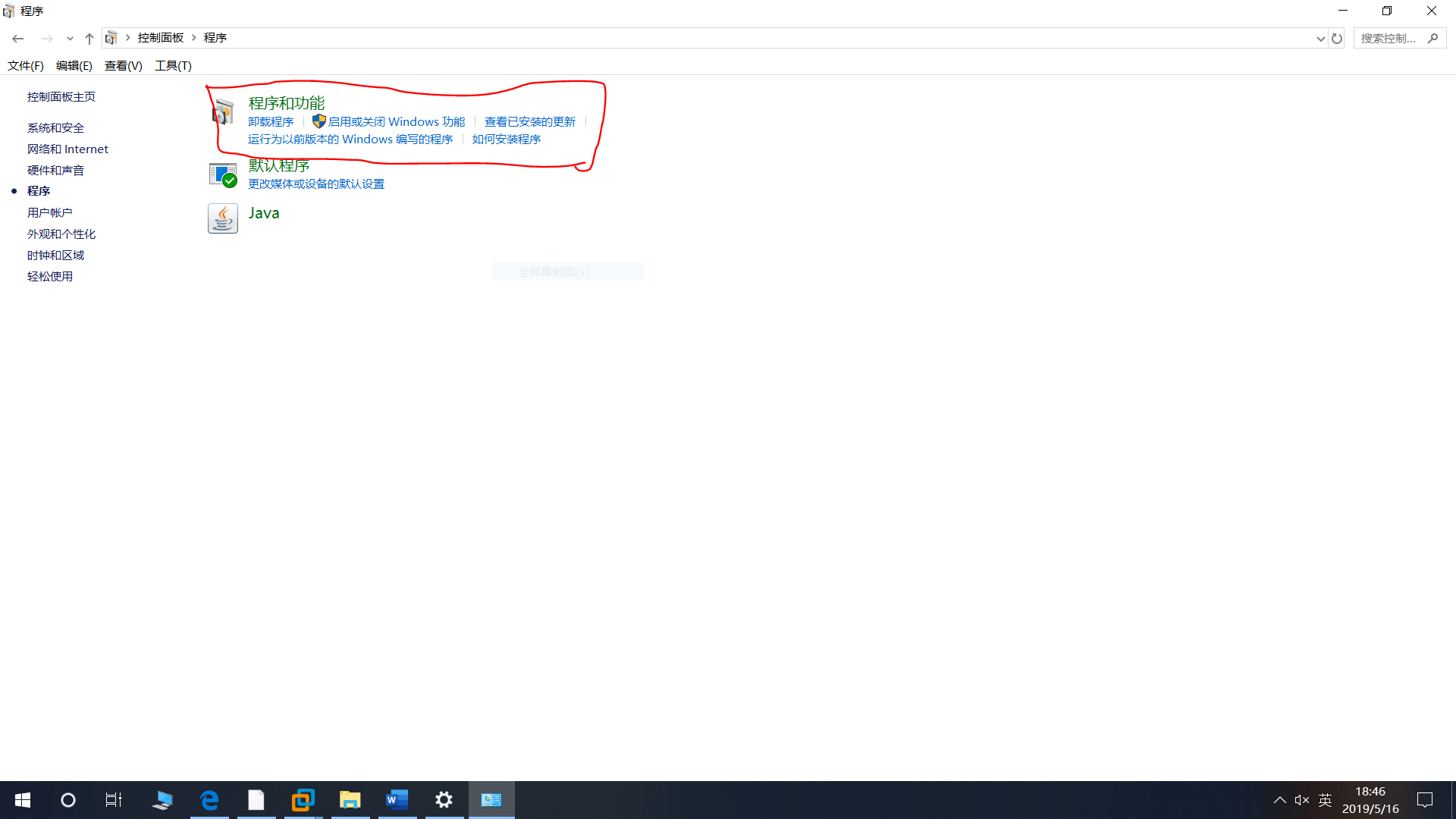
Task: Switch the input language indicator 英
Action: (1325, 800)
